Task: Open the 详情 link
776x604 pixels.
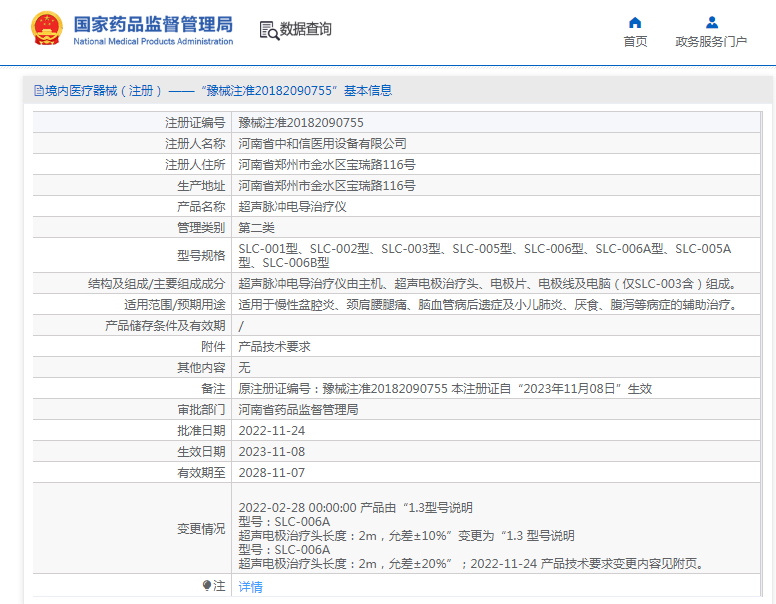Action: (x=250, y=587)
